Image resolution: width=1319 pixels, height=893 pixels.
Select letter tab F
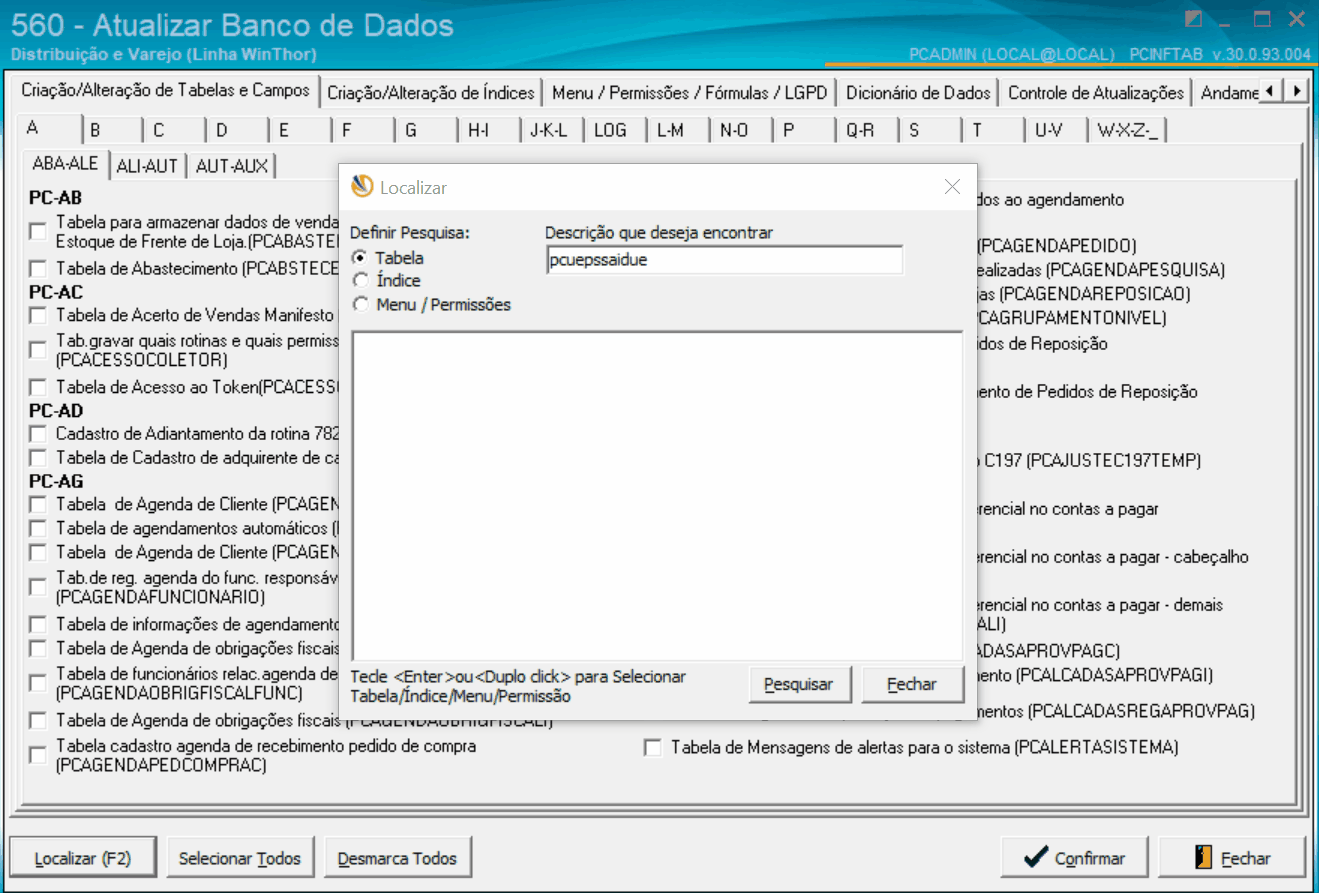click(x=363, y=130)
